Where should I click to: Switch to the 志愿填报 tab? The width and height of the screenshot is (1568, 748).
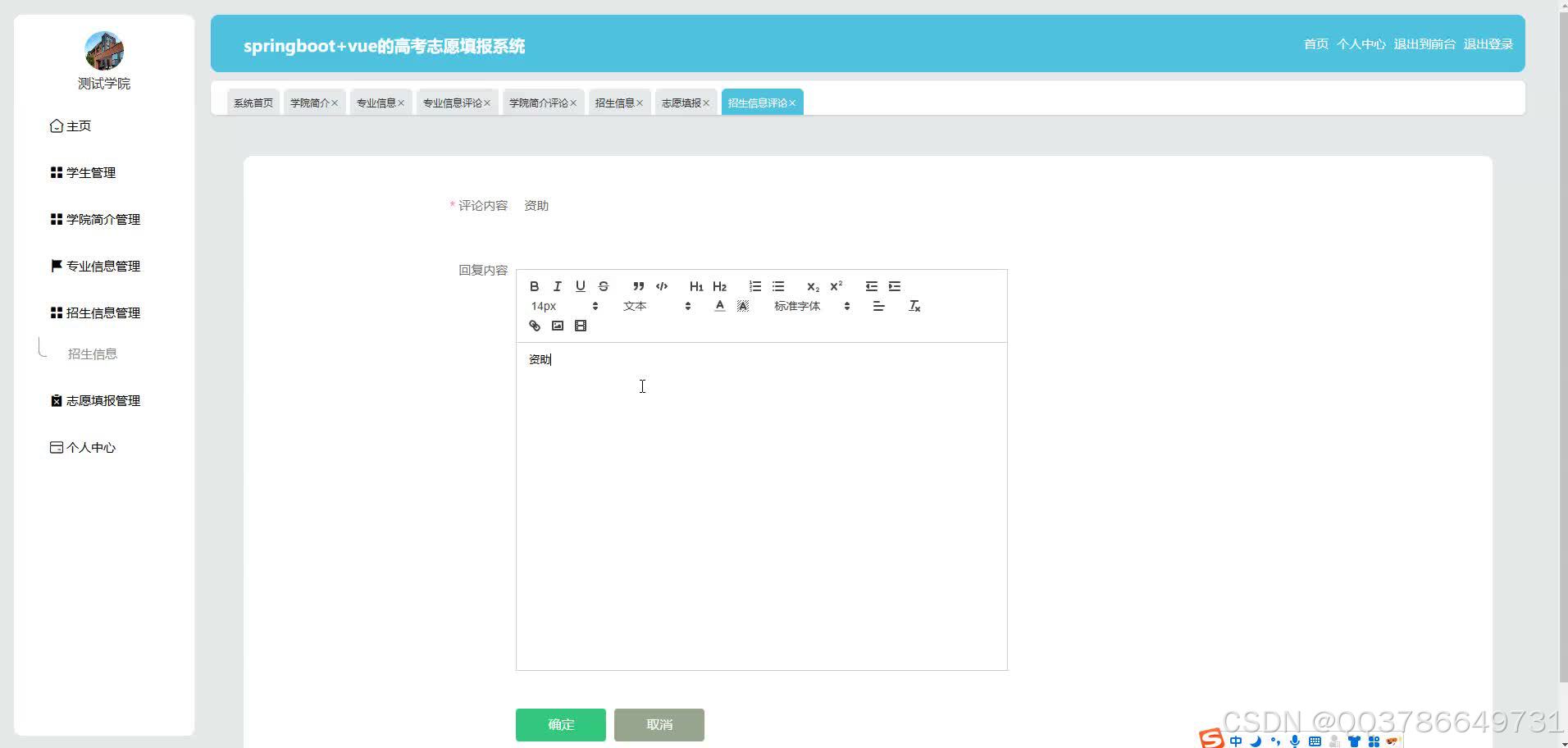pyautogui.click(x=681, y=102)
